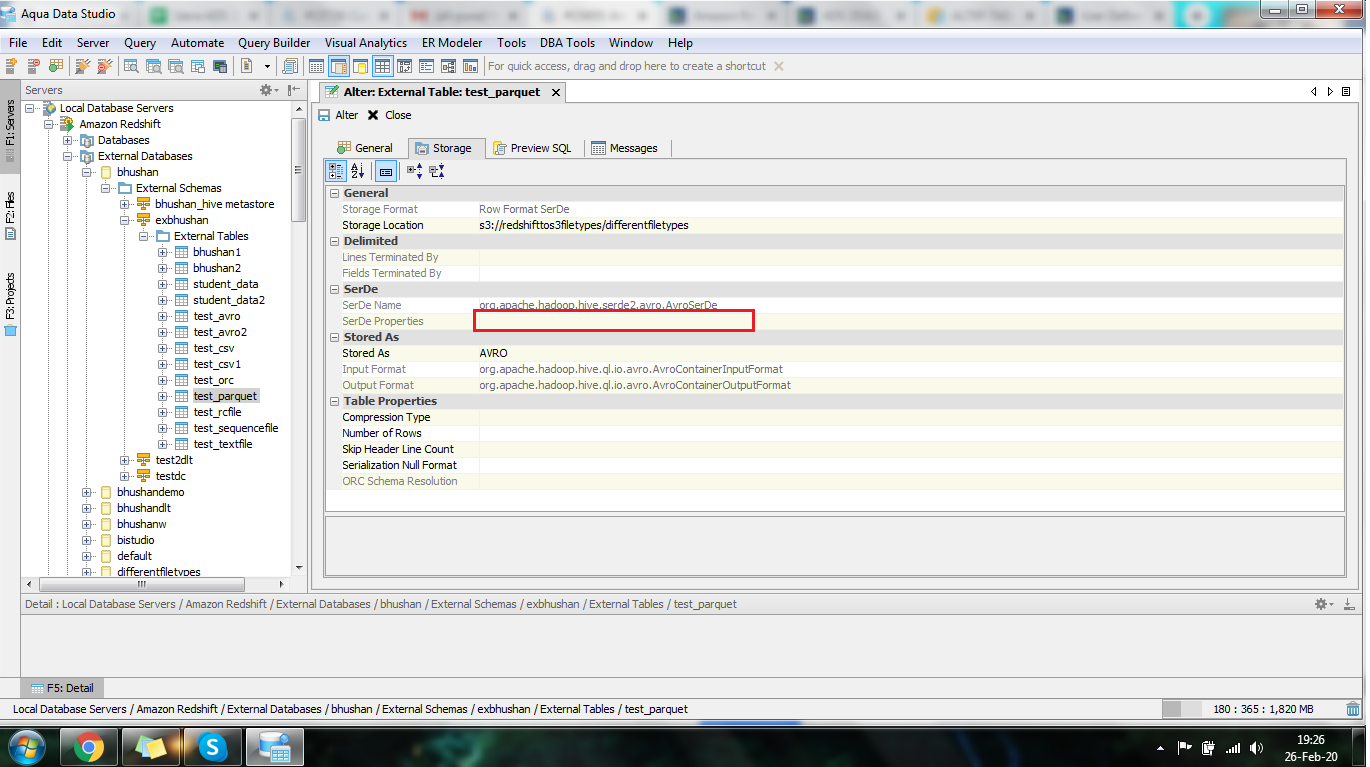Viewport: 1370px width, 767px height.
Task: Collapse the Servers panel with pin icon
Action: coord(294,90)
